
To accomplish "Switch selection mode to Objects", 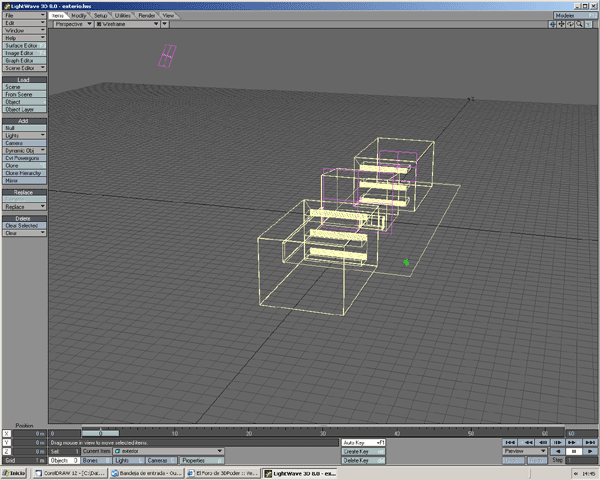I will coord(64,460).
